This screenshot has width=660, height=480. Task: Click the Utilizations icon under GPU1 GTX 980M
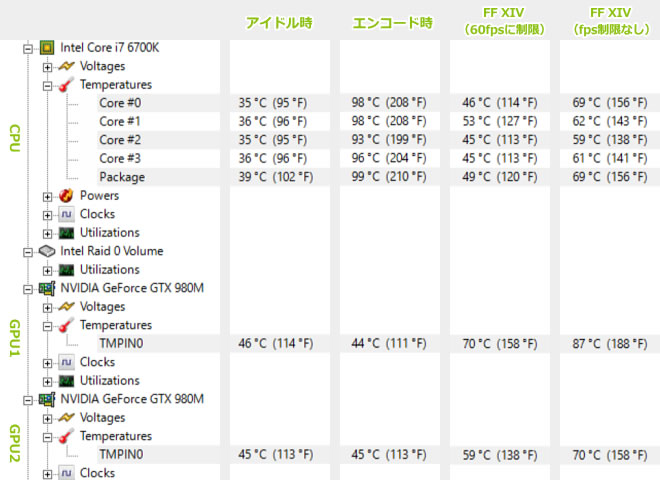click(66, 381)
